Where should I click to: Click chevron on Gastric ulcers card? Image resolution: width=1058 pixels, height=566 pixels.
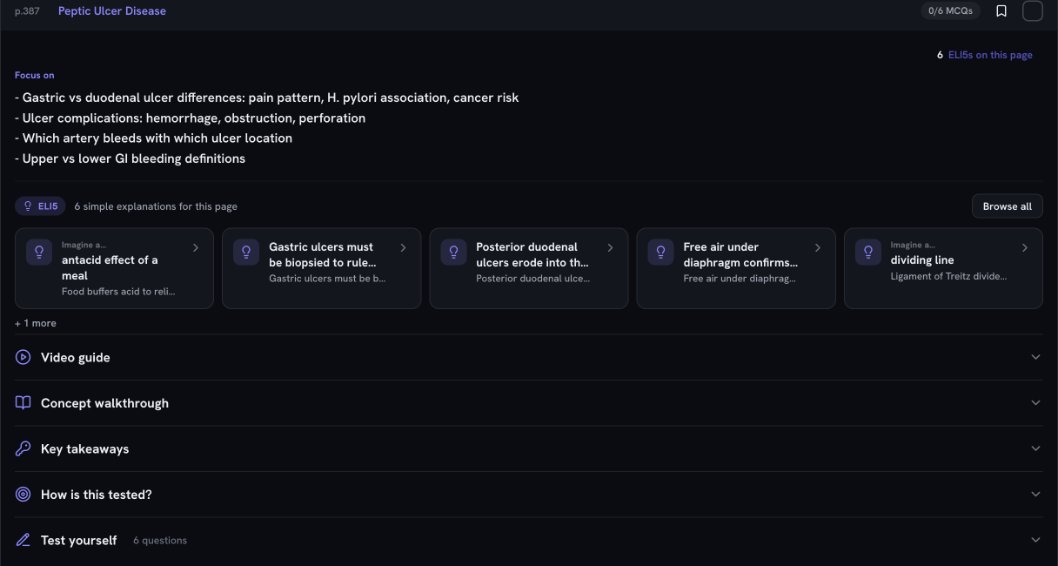[403, 248]
